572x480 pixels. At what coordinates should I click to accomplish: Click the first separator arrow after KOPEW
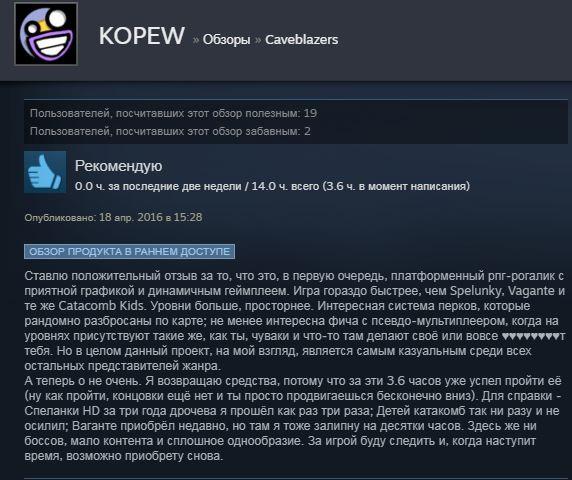click(x=196, y=40)
